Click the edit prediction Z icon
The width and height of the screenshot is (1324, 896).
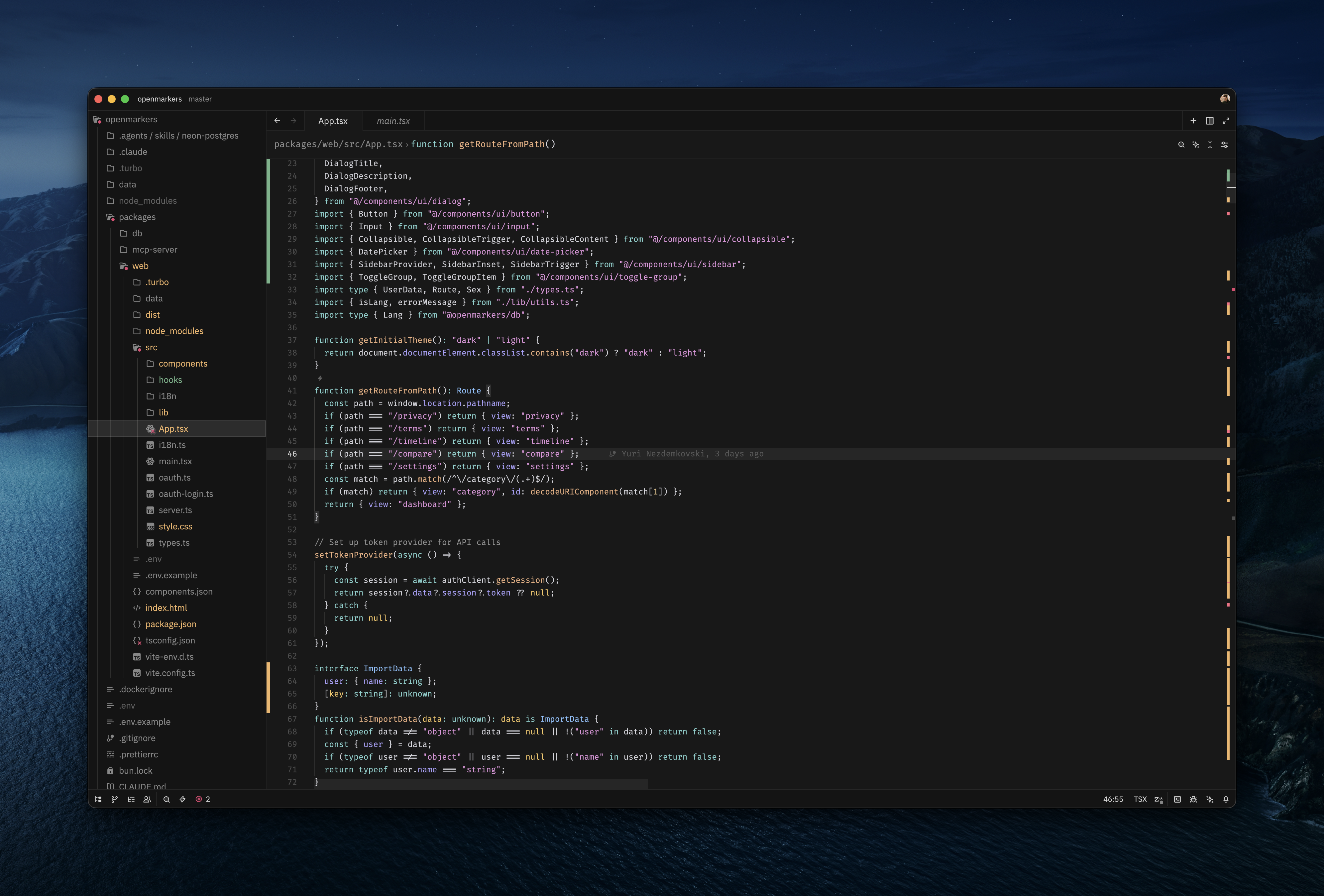[x=1158, y=799]
